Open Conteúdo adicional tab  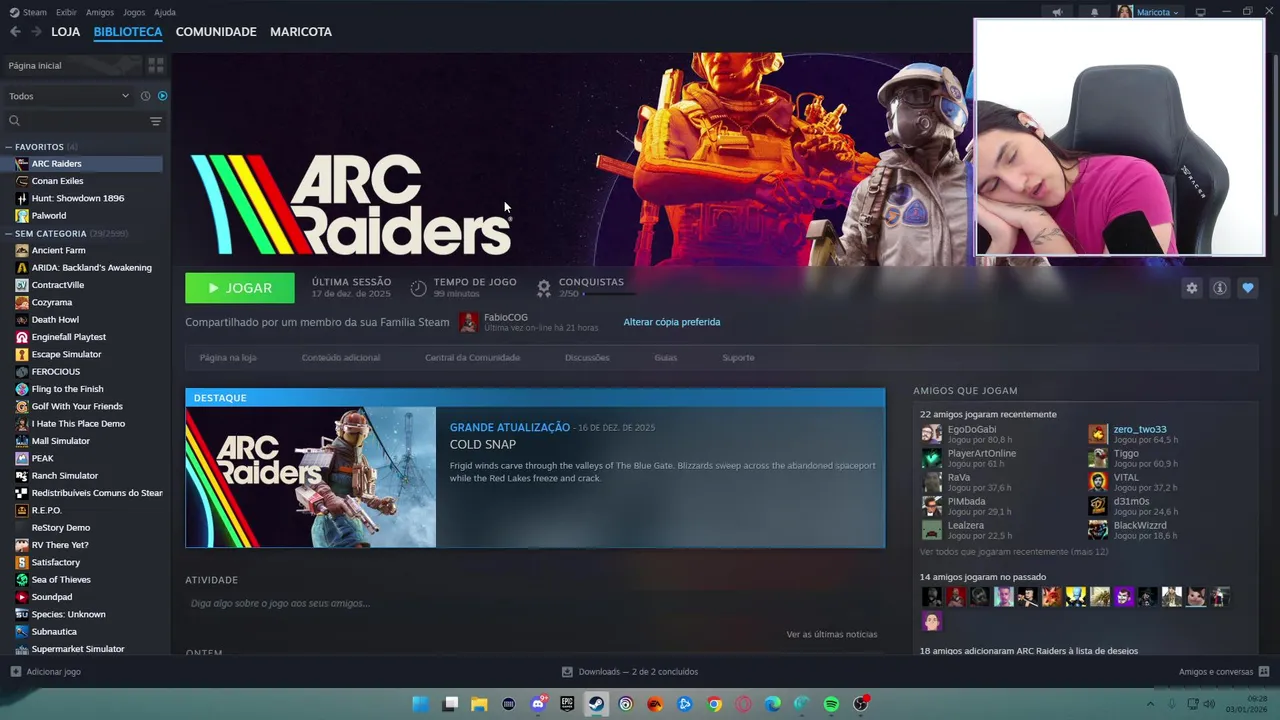(x=341, y=358)
